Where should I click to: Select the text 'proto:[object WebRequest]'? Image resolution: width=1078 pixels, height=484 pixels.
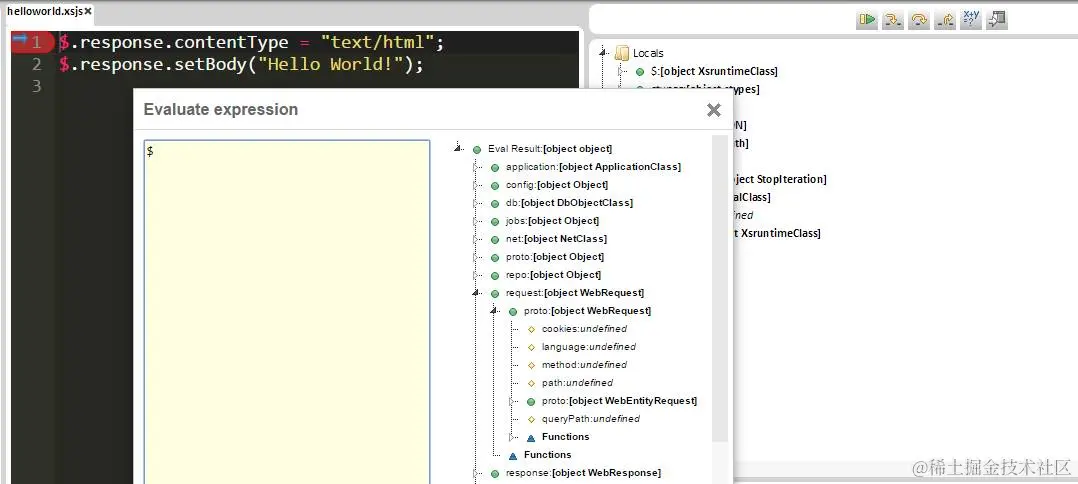pos(587,311)
